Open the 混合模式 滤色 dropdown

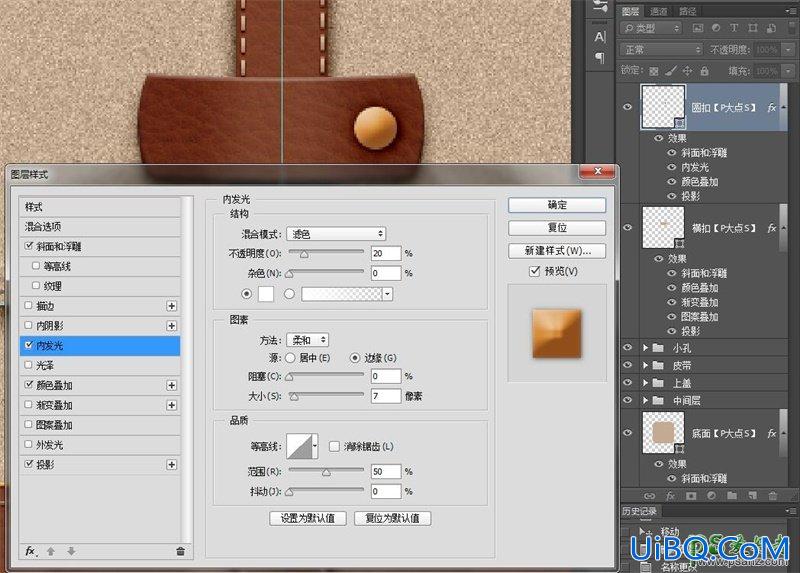click(x=336, y=234)
